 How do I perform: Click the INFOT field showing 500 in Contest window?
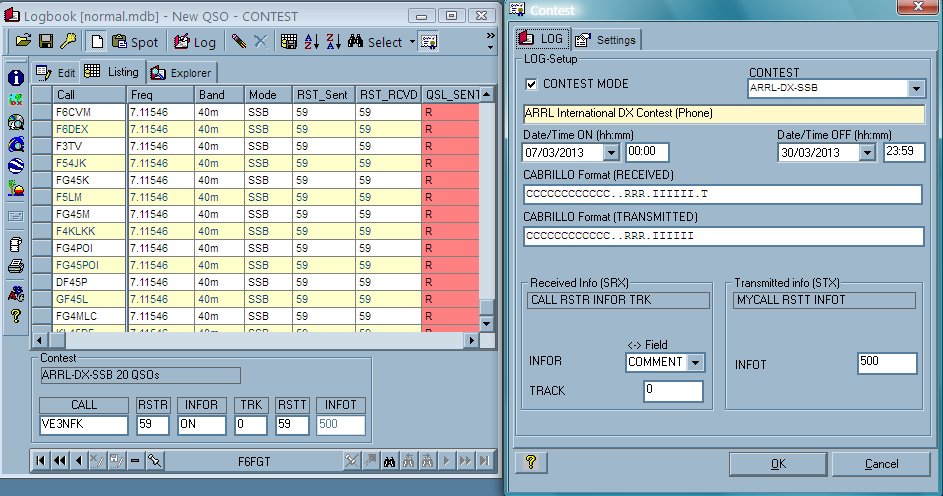(887, 363)
